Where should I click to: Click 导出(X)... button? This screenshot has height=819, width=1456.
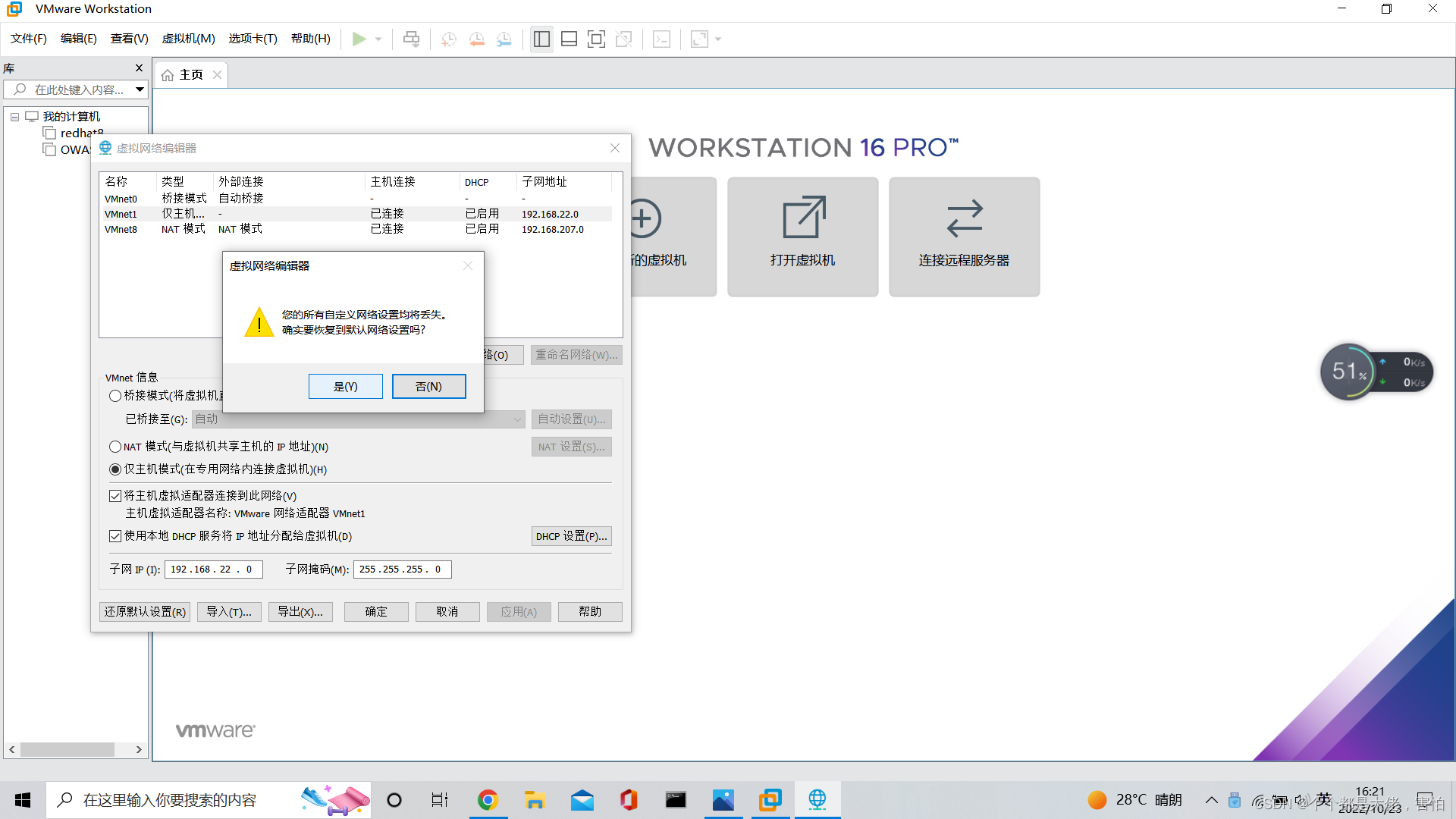(300, 612)
